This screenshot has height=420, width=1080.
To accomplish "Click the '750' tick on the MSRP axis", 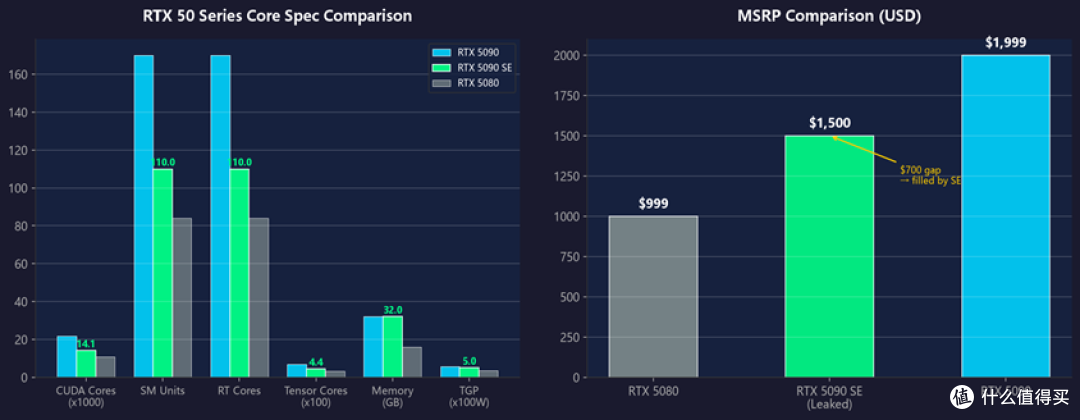I will click(x=568, y=257).
